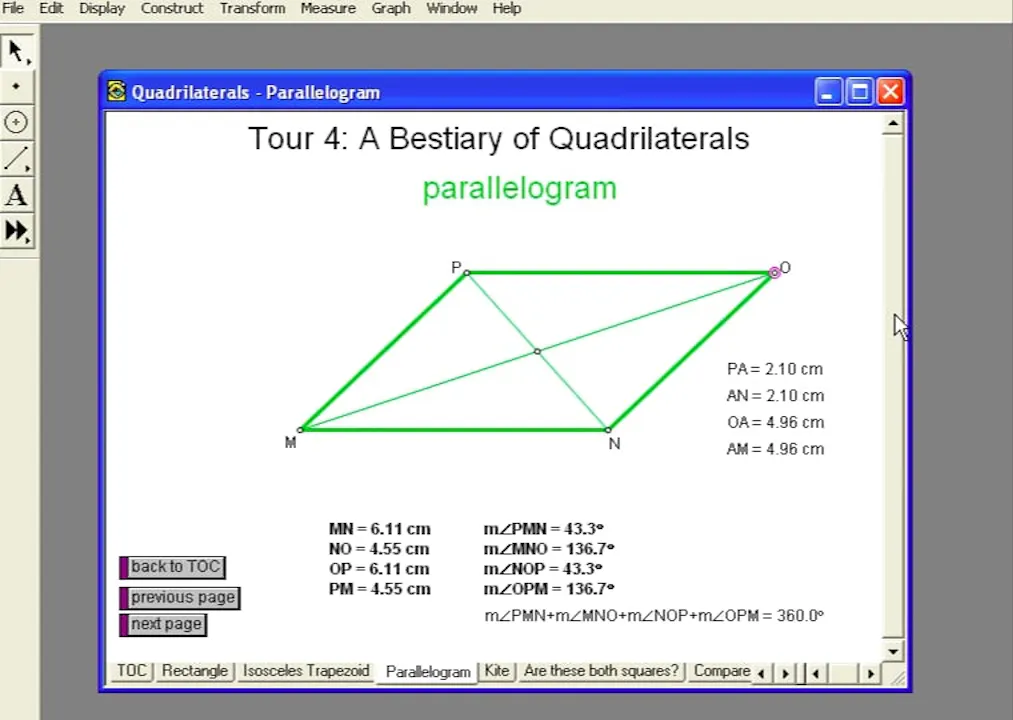This screenshot has height=720, width=1013.
Task: Select the PM = 4.55 cm measurement
Action: click(x=379, y=589)
